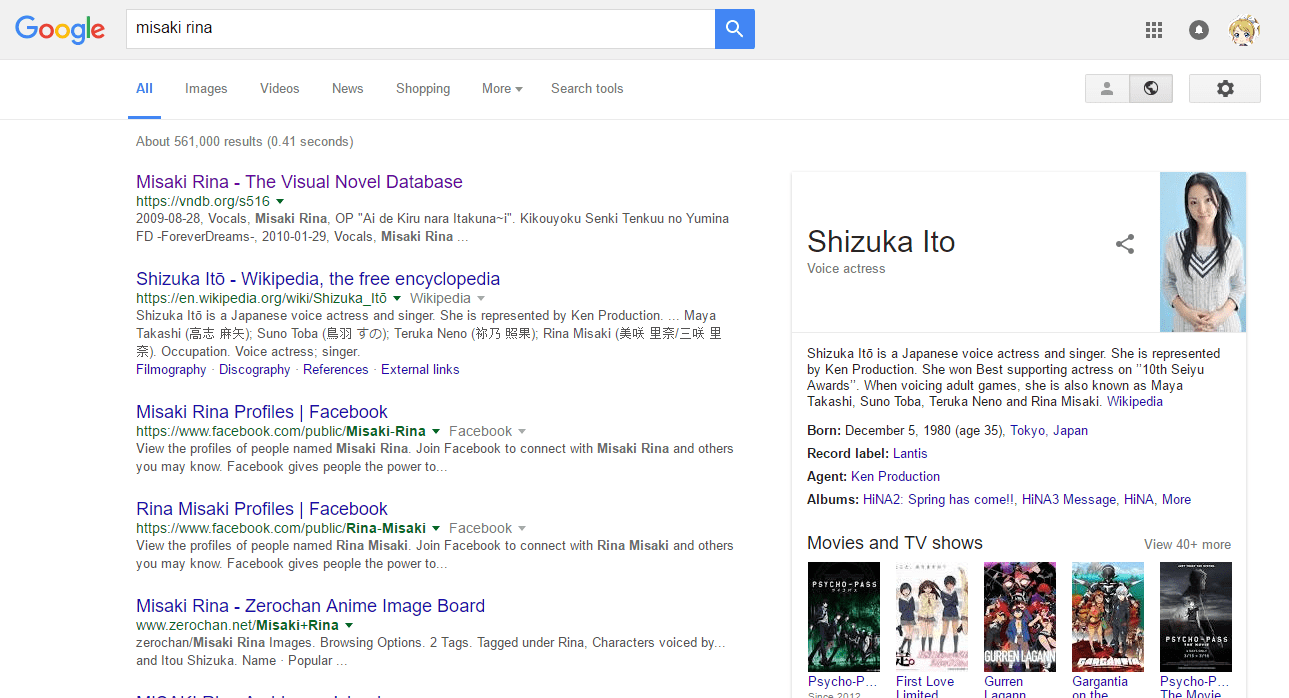Open Facebook source dropdown for Rina Misaki Profiles

[522, 529]
